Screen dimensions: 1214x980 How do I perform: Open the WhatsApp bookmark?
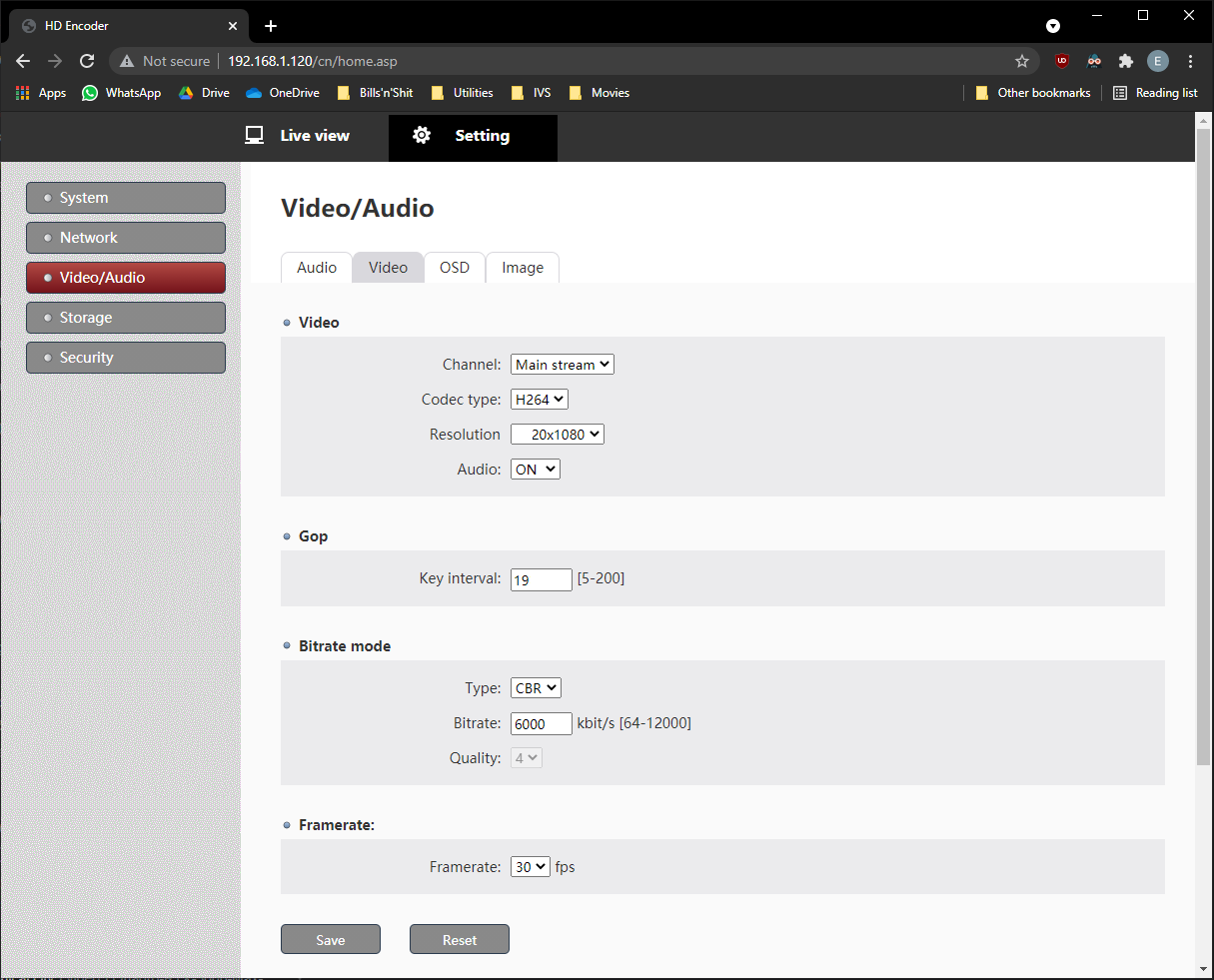[x=121, y=93]
